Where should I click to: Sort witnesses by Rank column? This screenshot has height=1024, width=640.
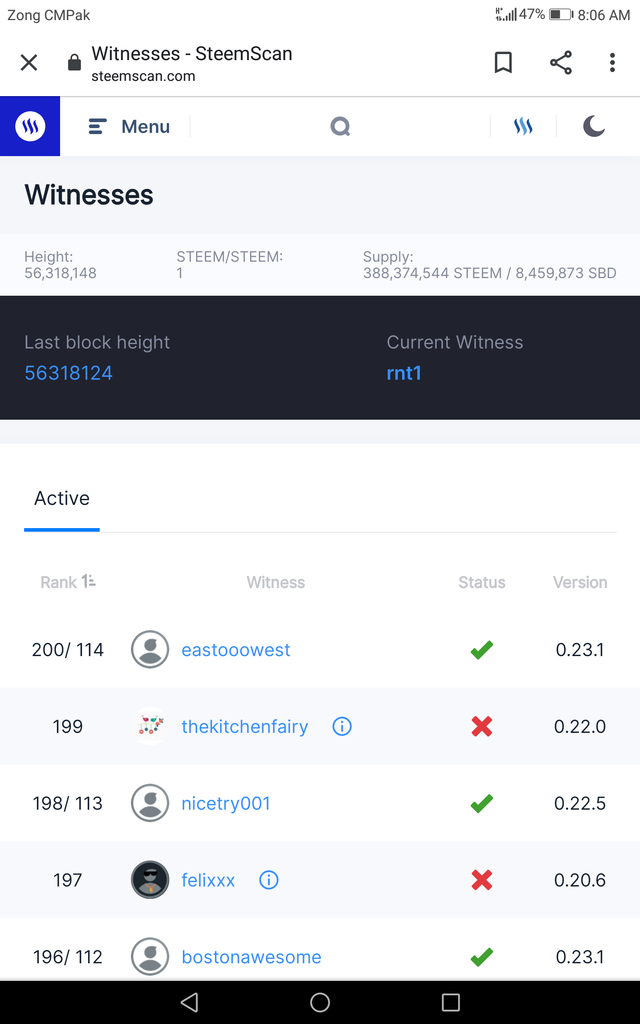click(x=68, y=582)
